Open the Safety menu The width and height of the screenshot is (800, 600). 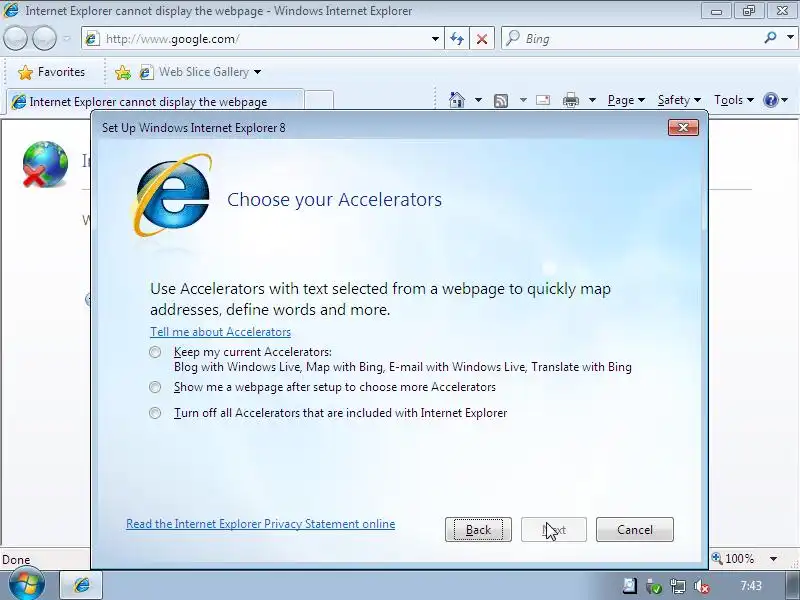(679, 100)
